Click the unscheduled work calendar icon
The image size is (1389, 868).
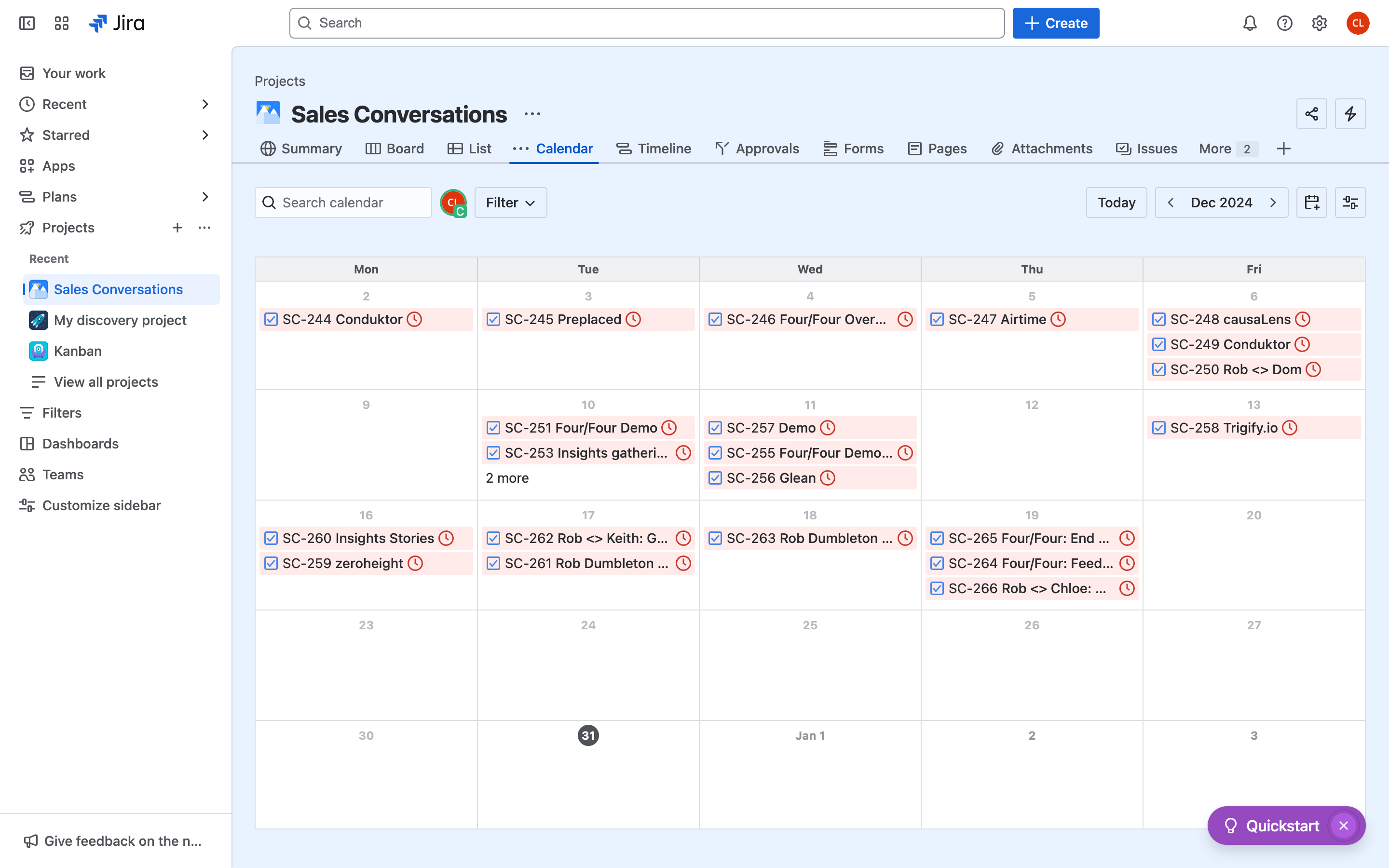click(1311, 203)
